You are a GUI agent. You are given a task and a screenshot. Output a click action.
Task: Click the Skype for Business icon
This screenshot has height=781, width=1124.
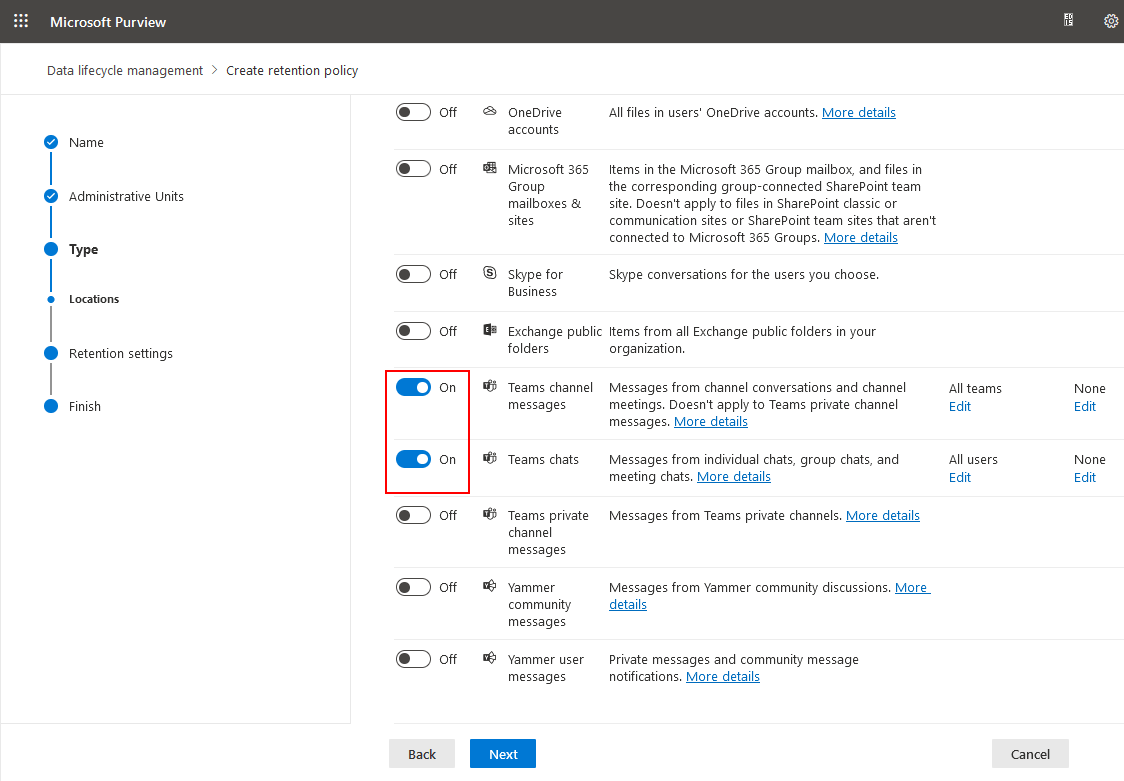[490, 273]
